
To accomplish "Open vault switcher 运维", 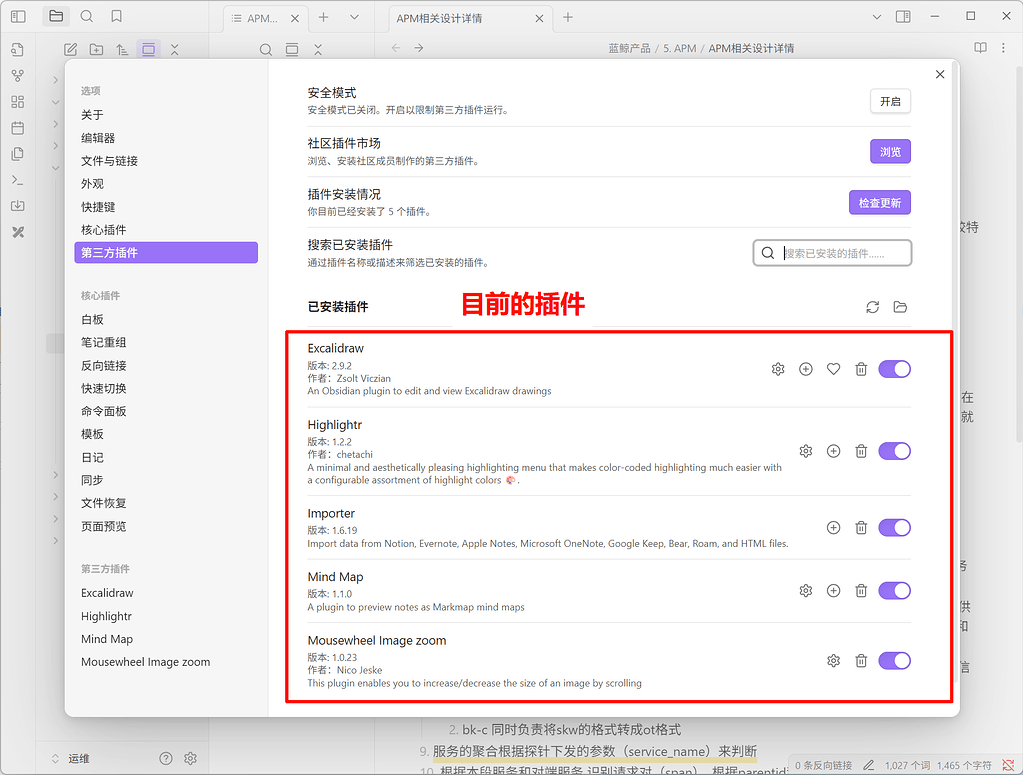I will [x=70, y=758].
